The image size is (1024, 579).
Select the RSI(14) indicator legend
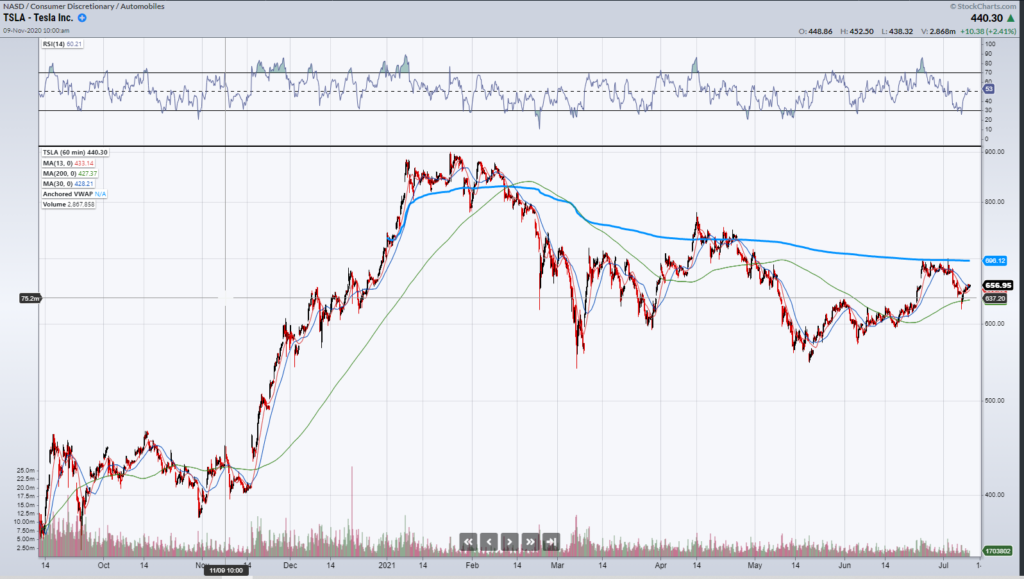62,44
